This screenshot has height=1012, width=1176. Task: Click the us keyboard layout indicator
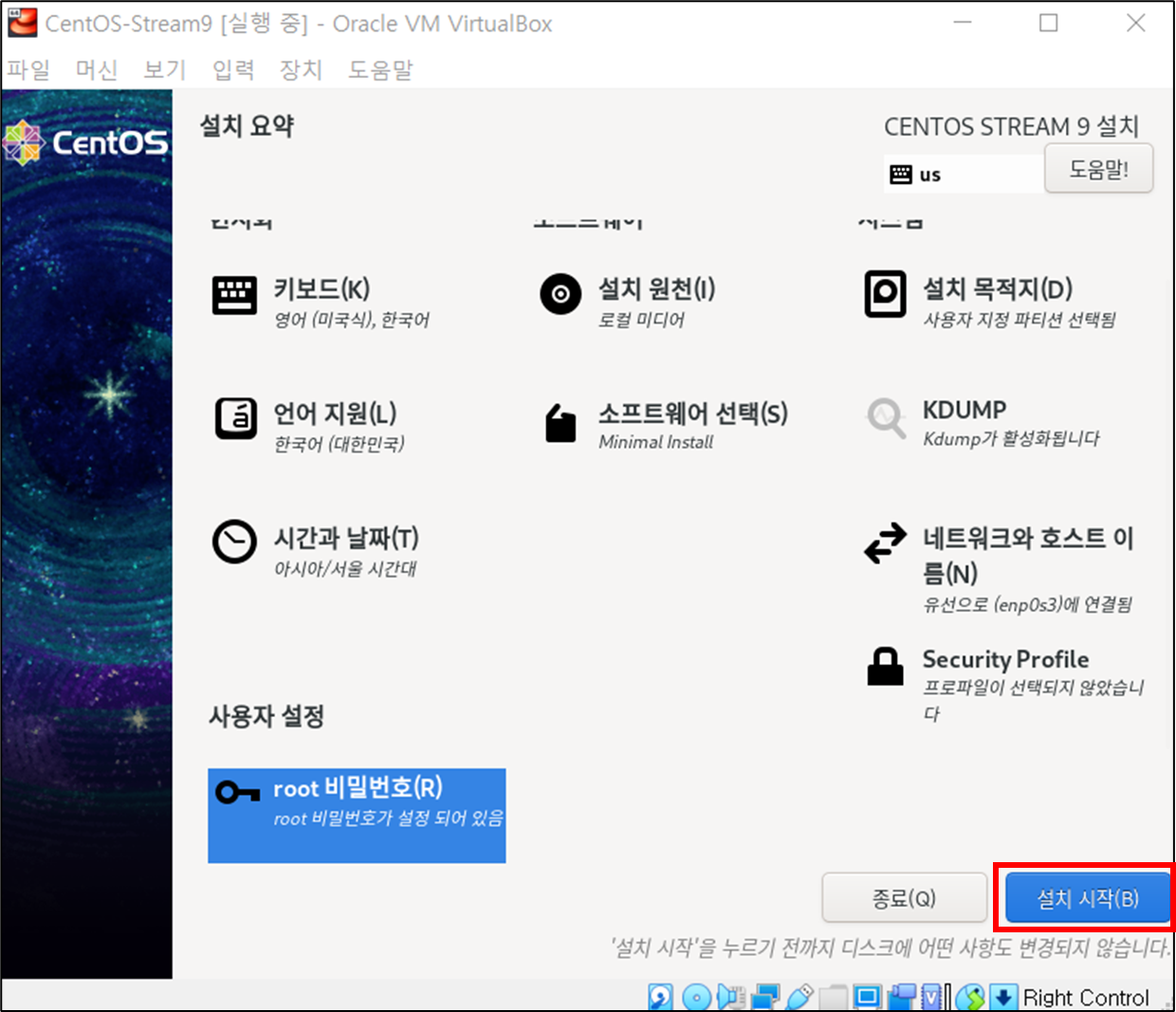coord(929,175)
